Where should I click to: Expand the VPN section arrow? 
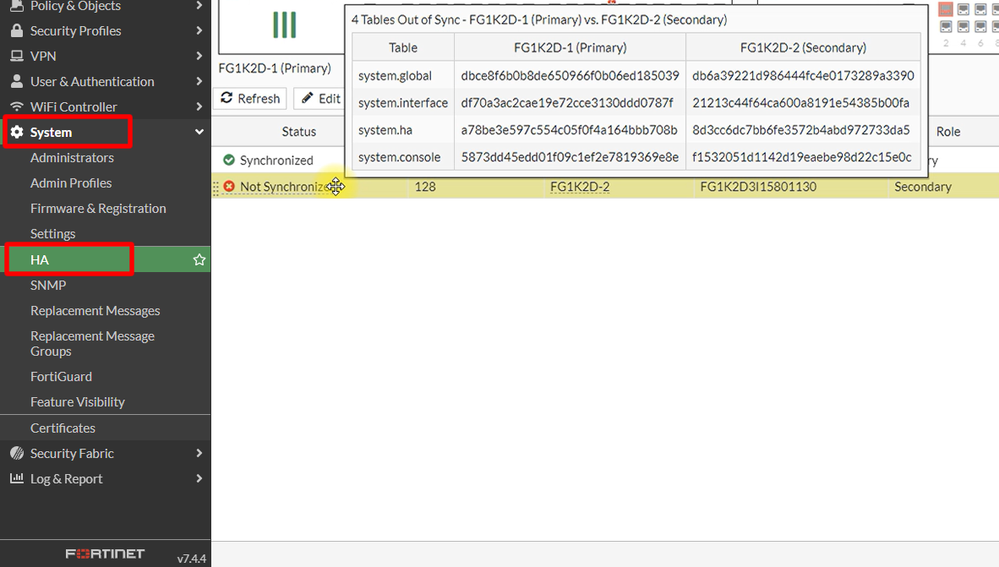coord(199,56)
